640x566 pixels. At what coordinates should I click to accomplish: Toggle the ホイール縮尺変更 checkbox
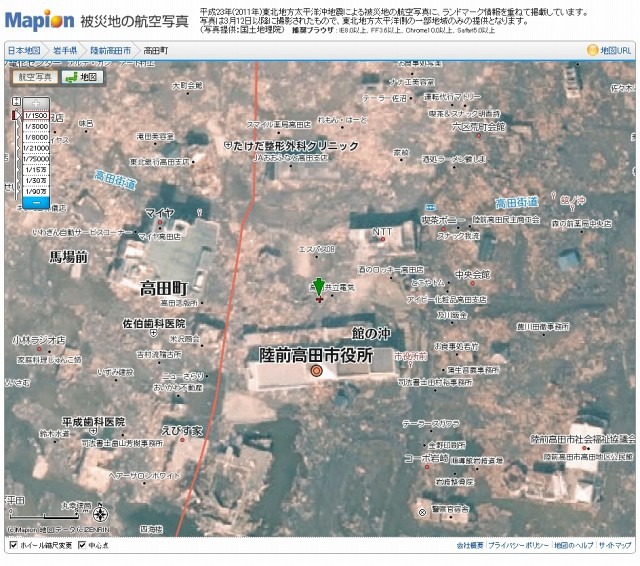(13, 545)
